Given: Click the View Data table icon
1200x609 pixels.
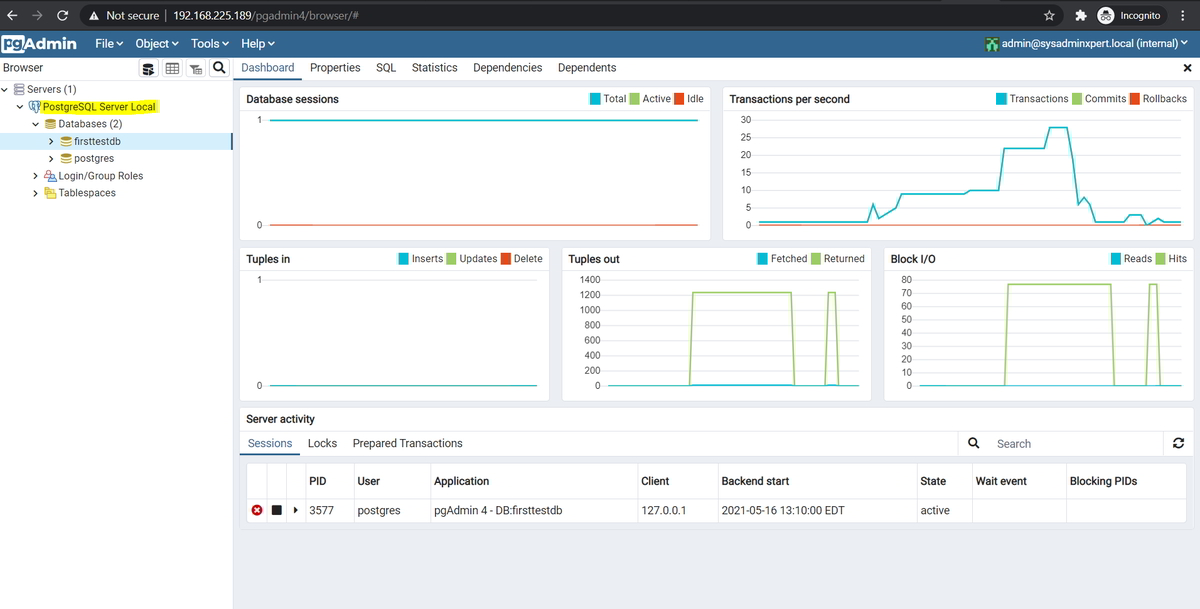Looking at the screenshot, I should pos(172,69).
